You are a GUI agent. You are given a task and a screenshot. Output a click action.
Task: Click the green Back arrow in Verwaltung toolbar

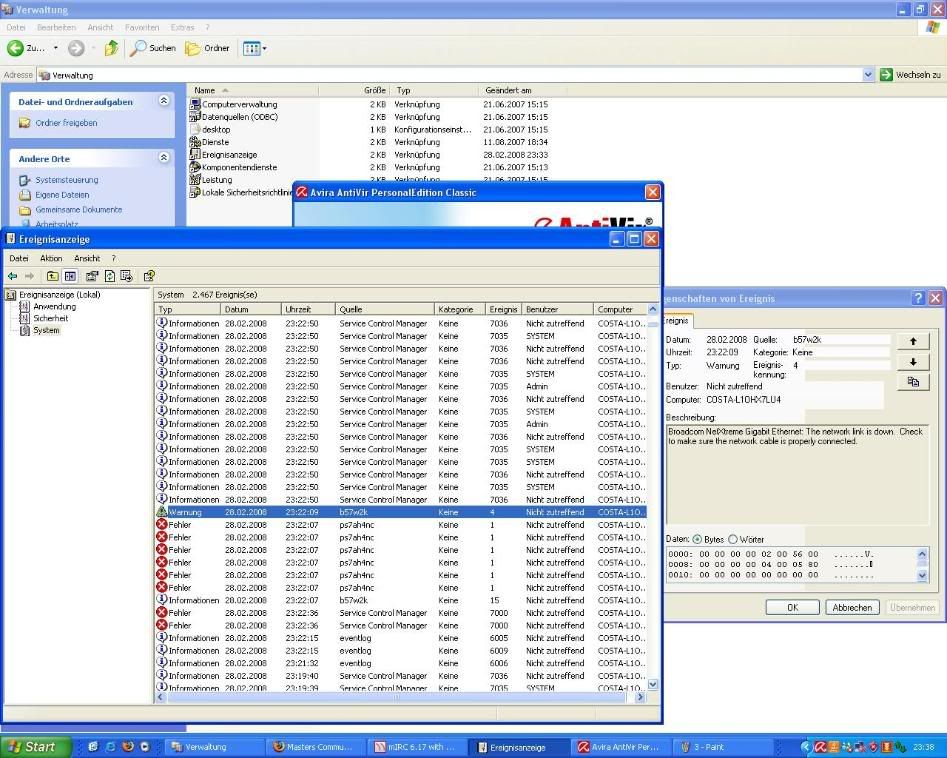coord(15,48)
